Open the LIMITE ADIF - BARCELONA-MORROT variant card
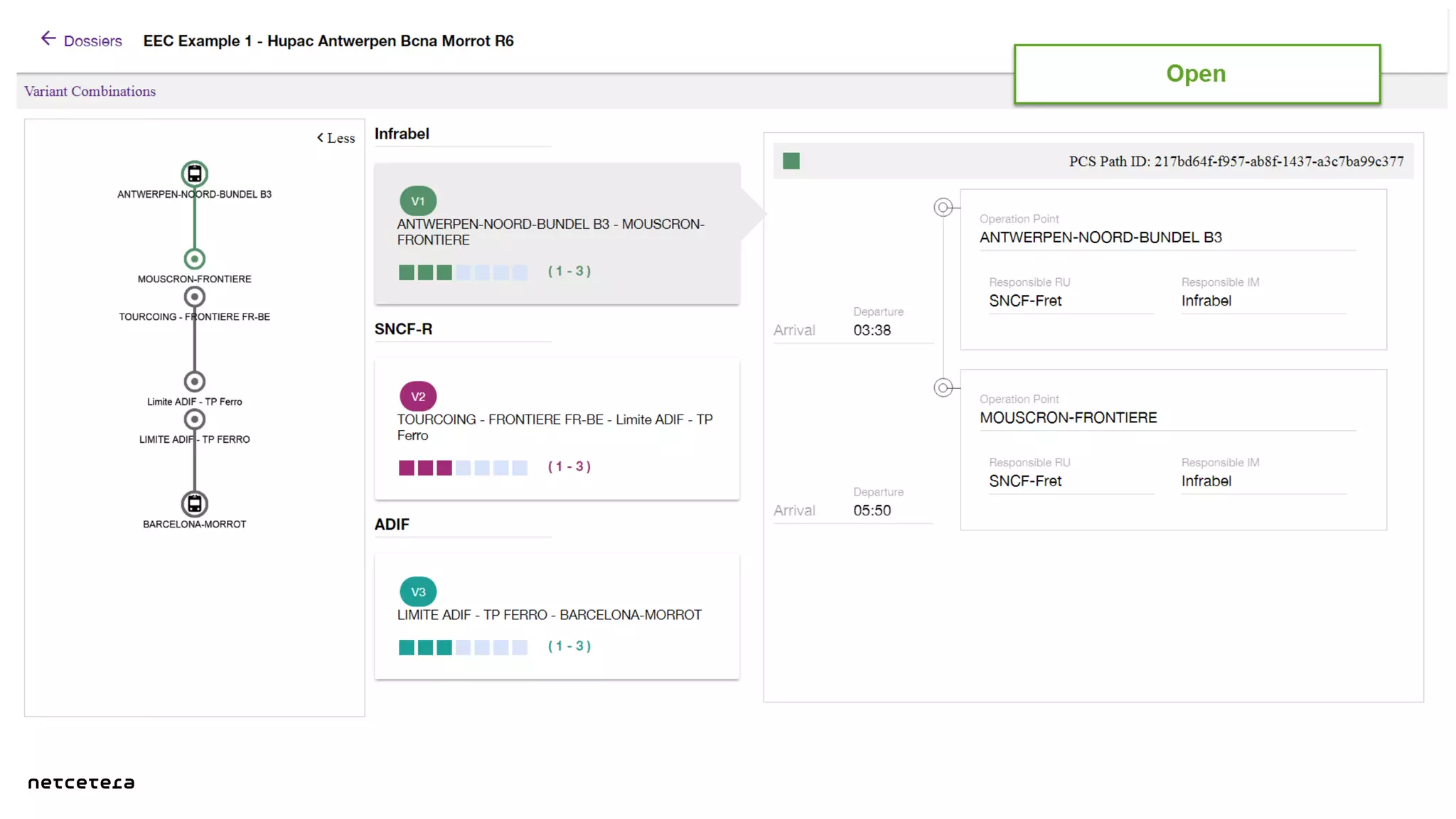The height and width of the screenshot is (819, 1456). click(x=557, y=616)
